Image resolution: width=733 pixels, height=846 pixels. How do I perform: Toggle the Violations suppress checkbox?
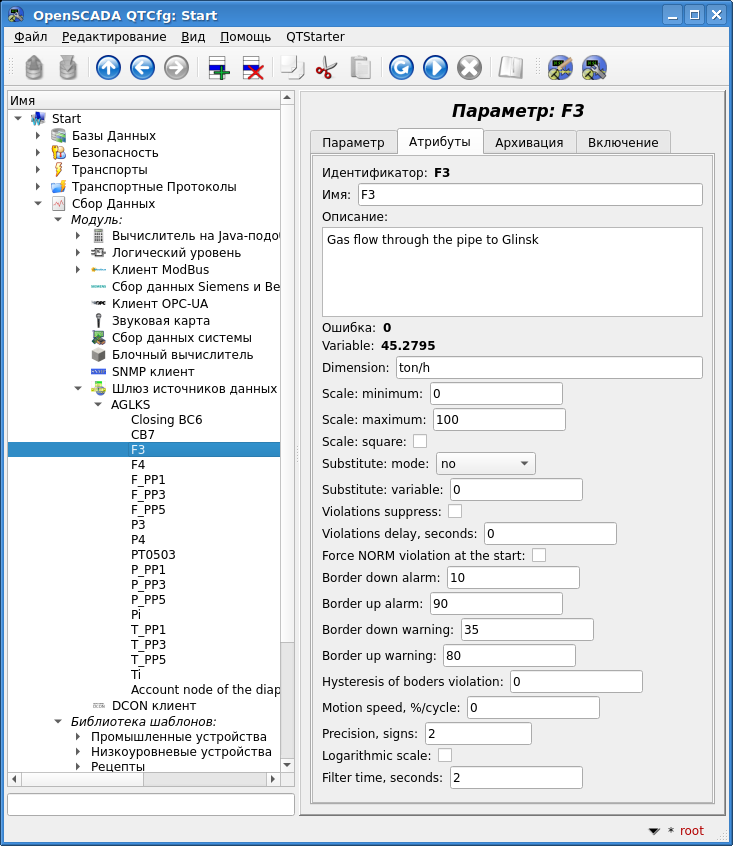(x=455, y=511)
